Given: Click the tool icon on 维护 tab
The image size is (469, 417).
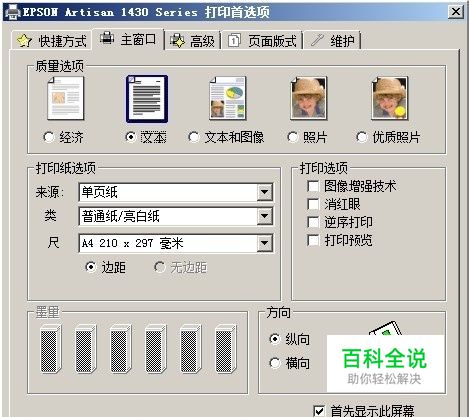Looking at the screenshot, I should coord(317,40).
